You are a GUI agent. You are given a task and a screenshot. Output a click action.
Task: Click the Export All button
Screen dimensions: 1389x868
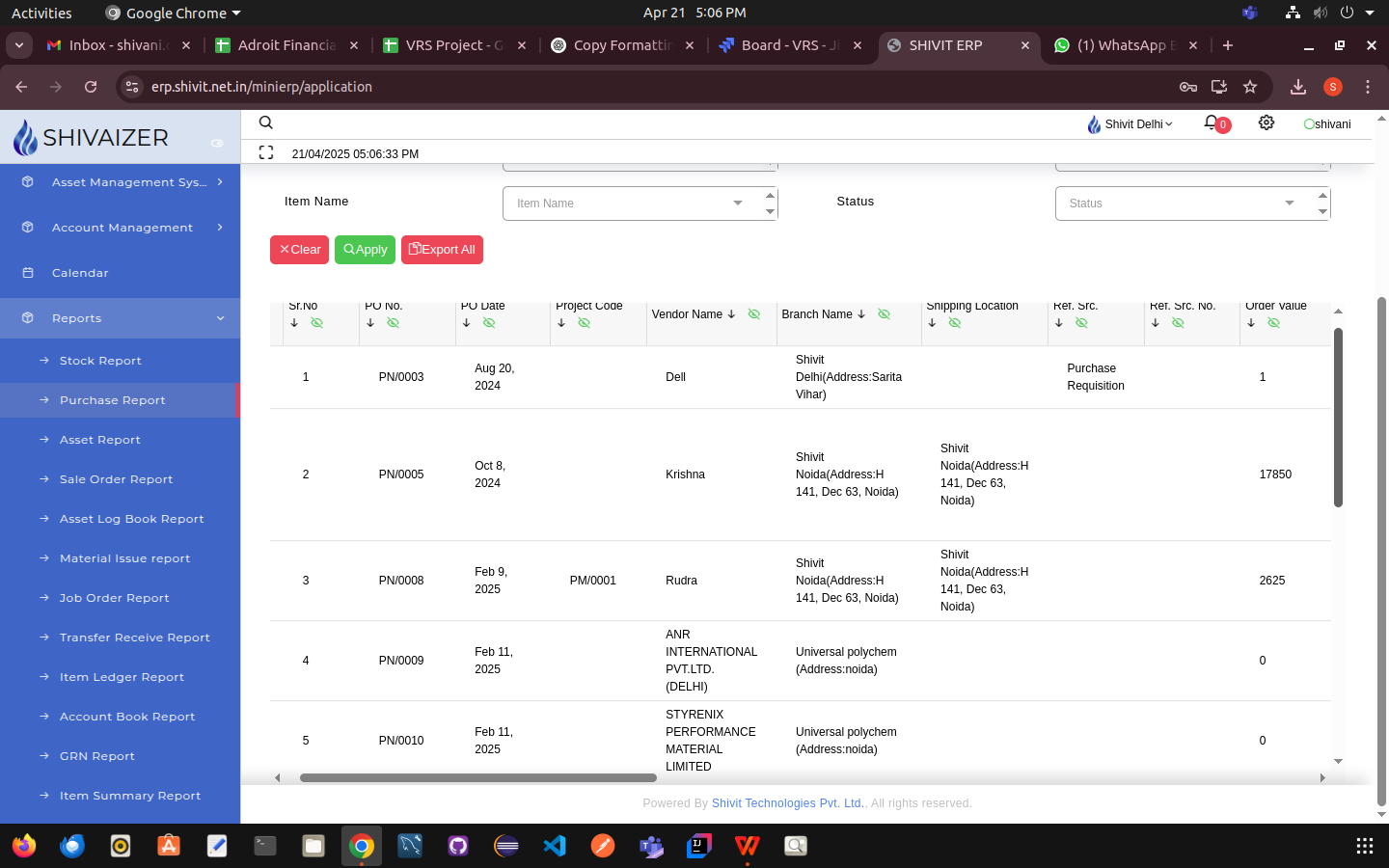[x=442, y=250]
